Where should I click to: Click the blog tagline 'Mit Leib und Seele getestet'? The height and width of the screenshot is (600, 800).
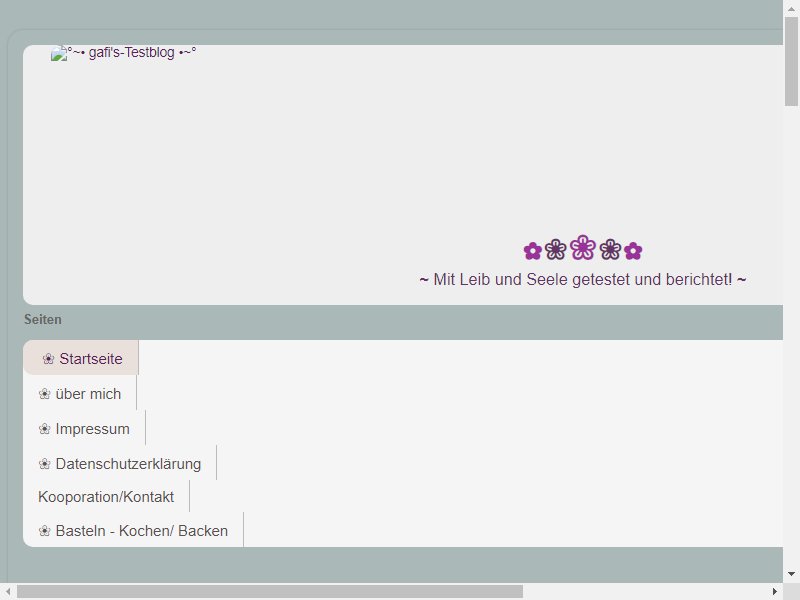click(583, 280)
